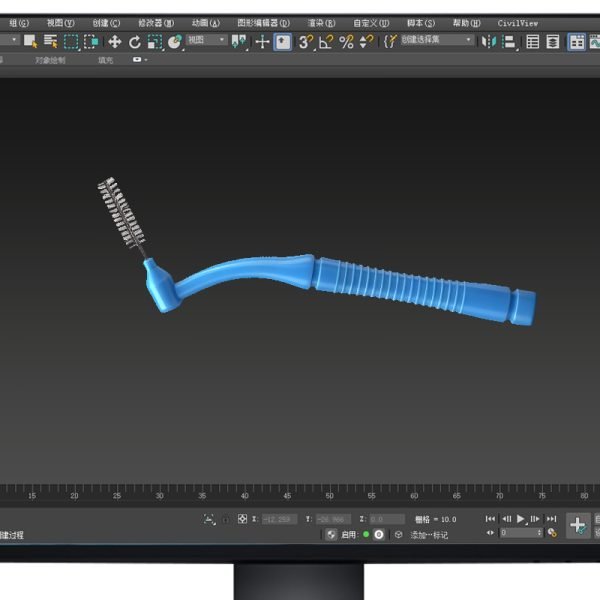The height and width of the screenshot is (600, 600).
Task: Select the Select Object tool
Action: (30, 41)
